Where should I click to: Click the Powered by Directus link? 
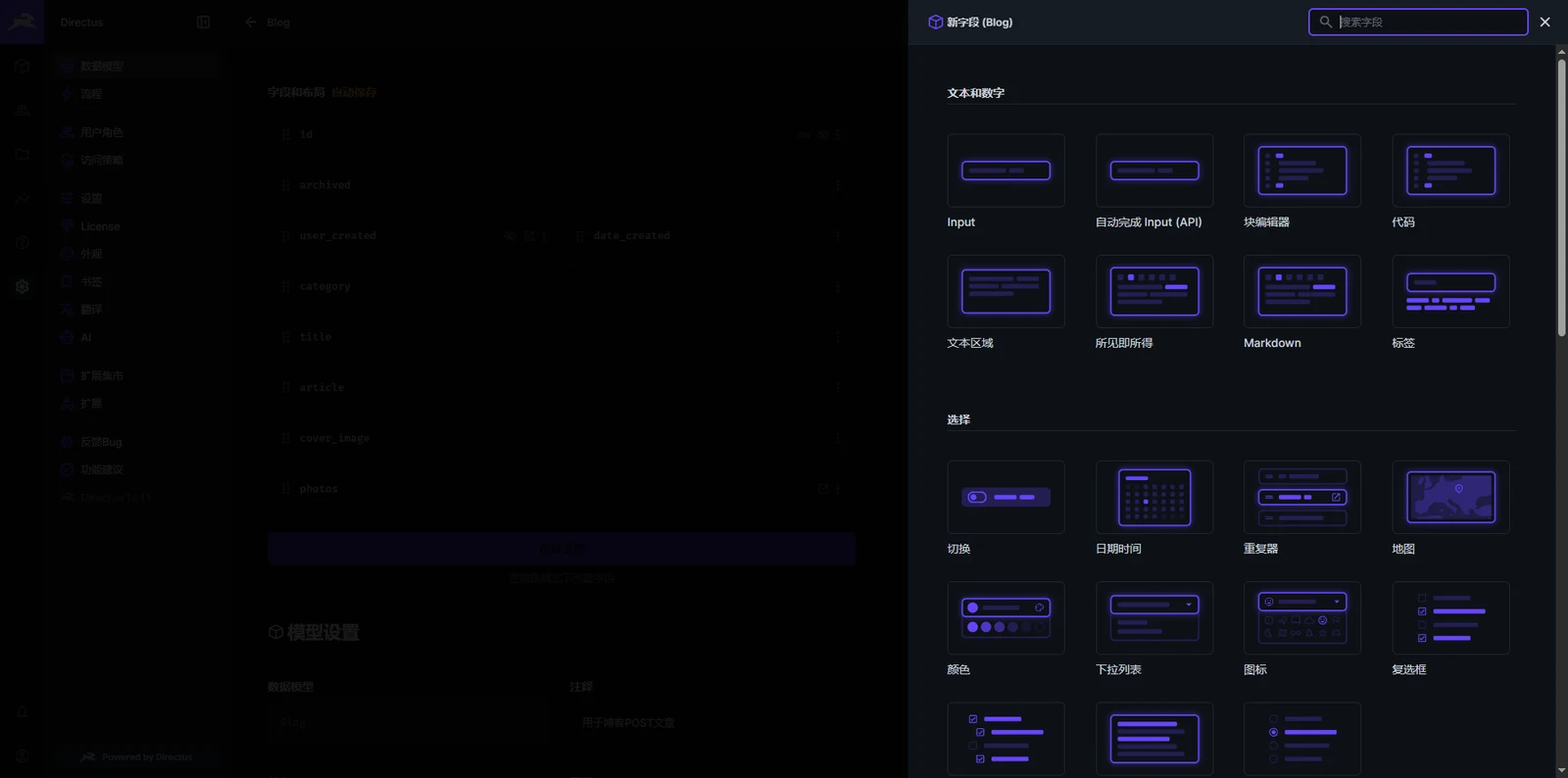pyautogui.click(x=137, y=756)
